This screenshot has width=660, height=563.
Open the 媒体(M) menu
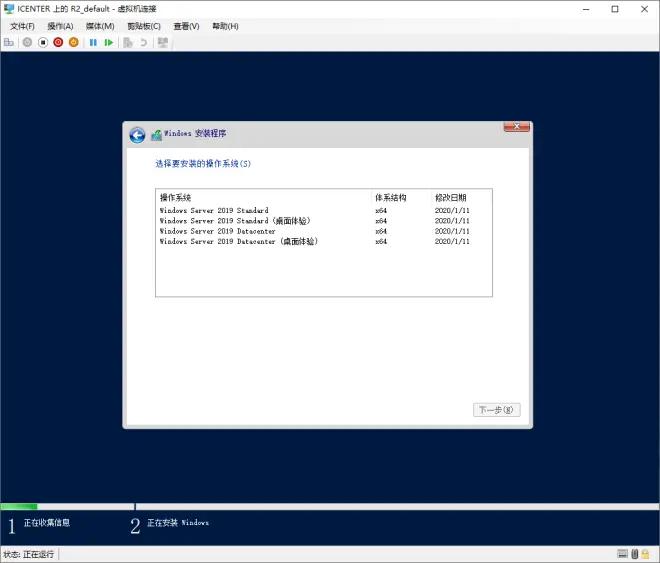click(100, 26)
